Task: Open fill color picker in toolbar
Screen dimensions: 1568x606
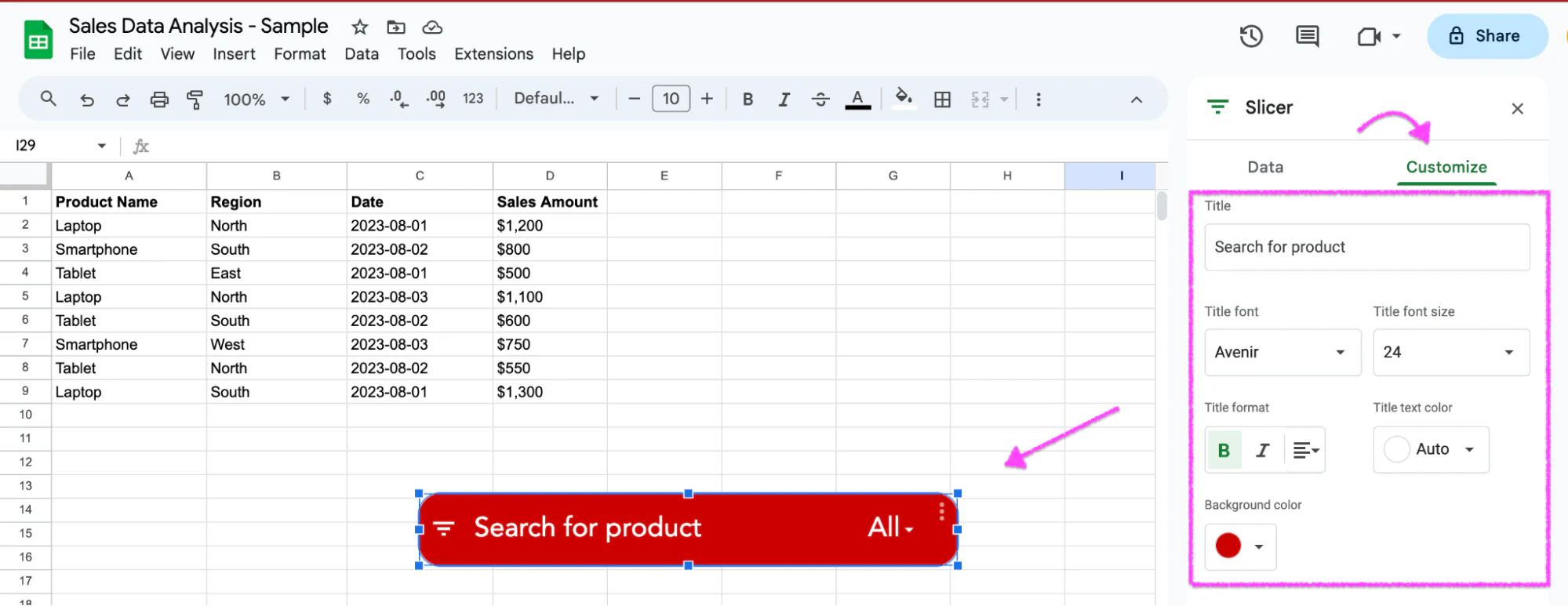Action: point(904,98)
